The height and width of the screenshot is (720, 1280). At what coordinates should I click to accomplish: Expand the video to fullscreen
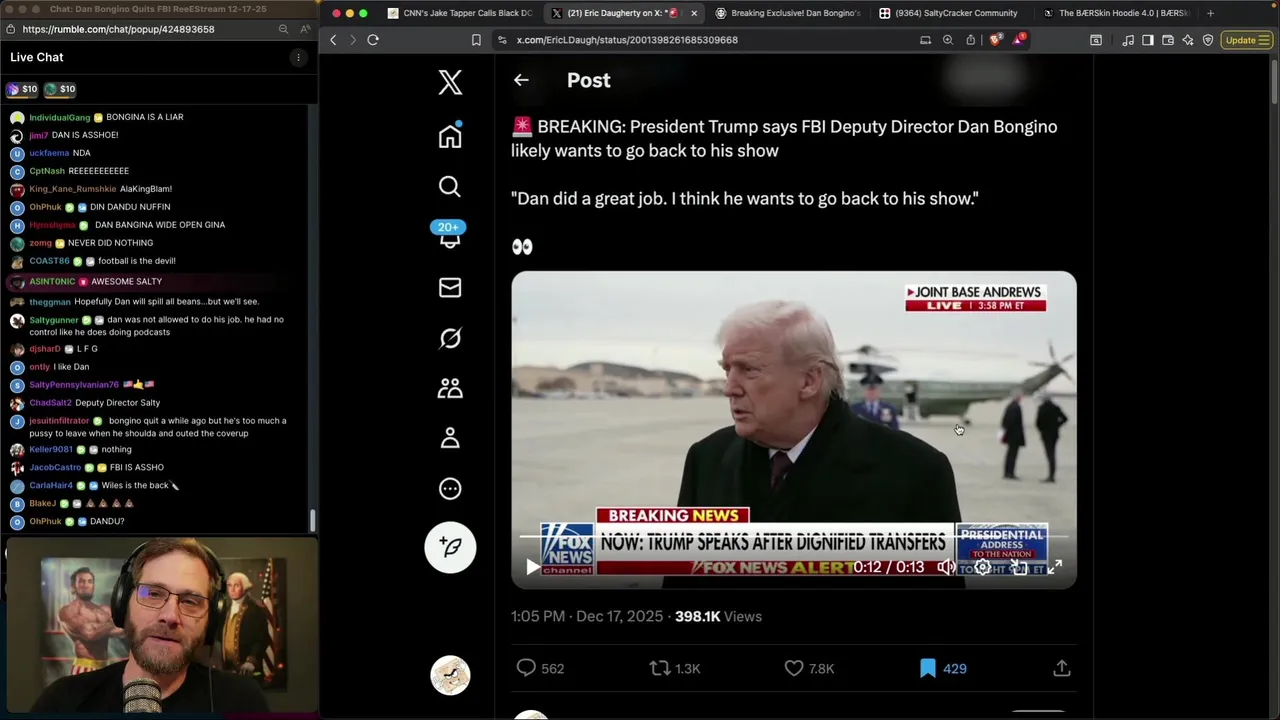pyautogui.click(x=1054, y=567)
